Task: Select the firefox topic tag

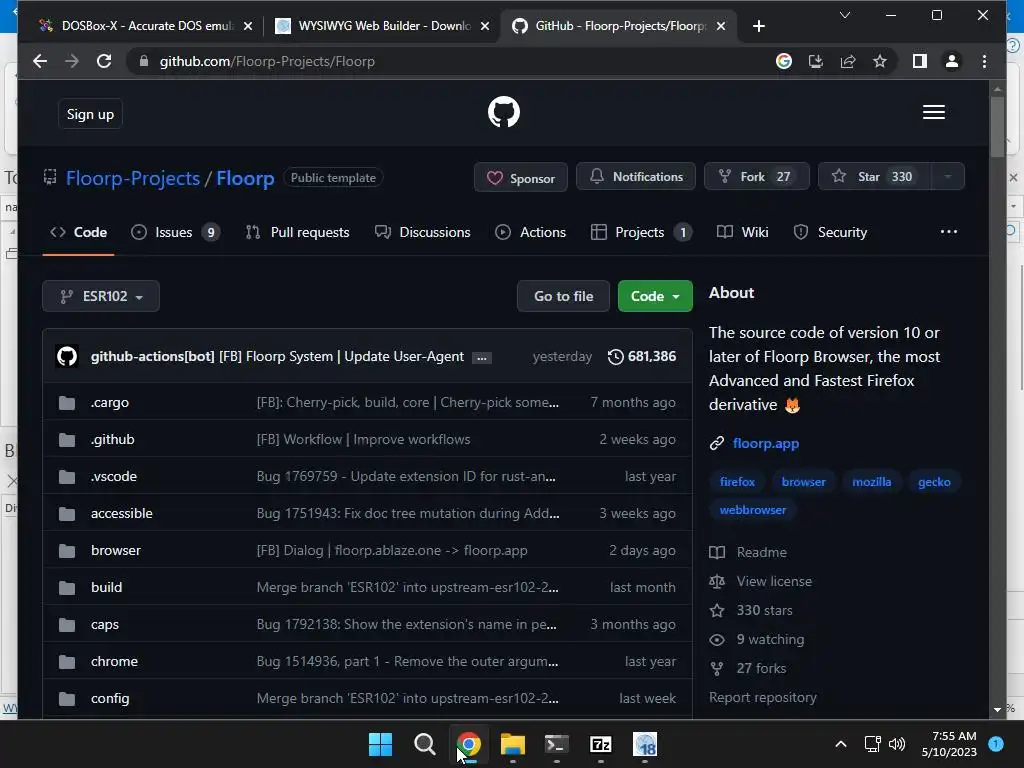Action: (x=737, y=482)
